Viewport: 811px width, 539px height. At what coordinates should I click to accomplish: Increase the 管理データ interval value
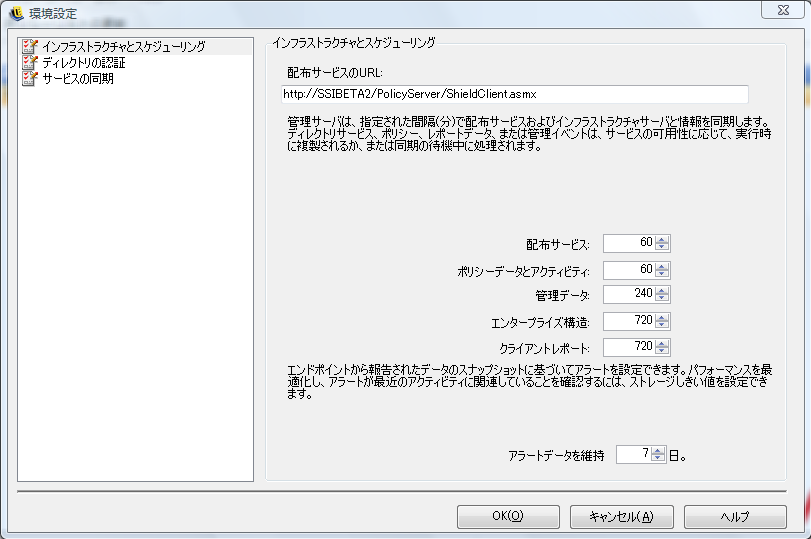click(x=662, y=291)
